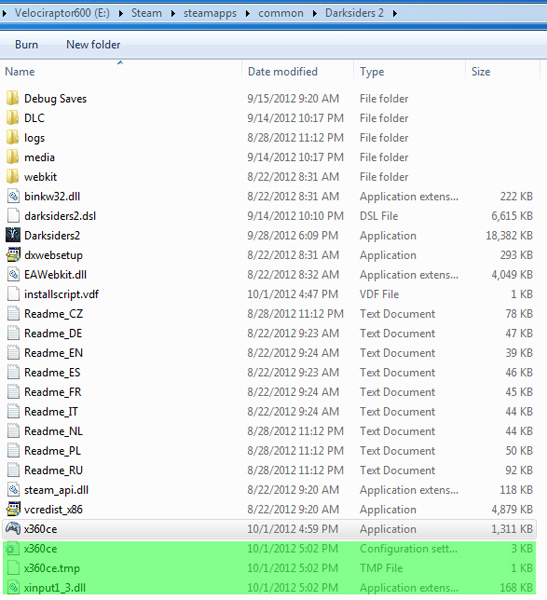Click the steam_api.dll file icon

click(13, 490)
